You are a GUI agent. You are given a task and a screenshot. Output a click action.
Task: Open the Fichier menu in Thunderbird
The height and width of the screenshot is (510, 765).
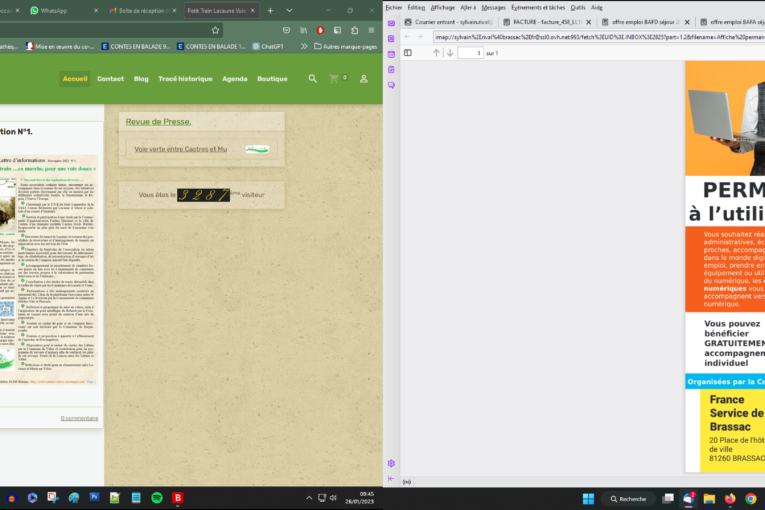(x=393, y=7)
